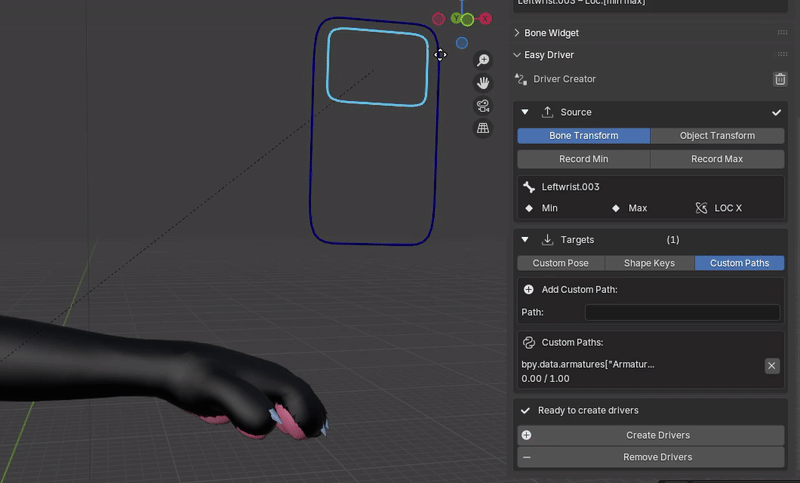
Task: Select Object Transform source mode
Action: point(717,136)
